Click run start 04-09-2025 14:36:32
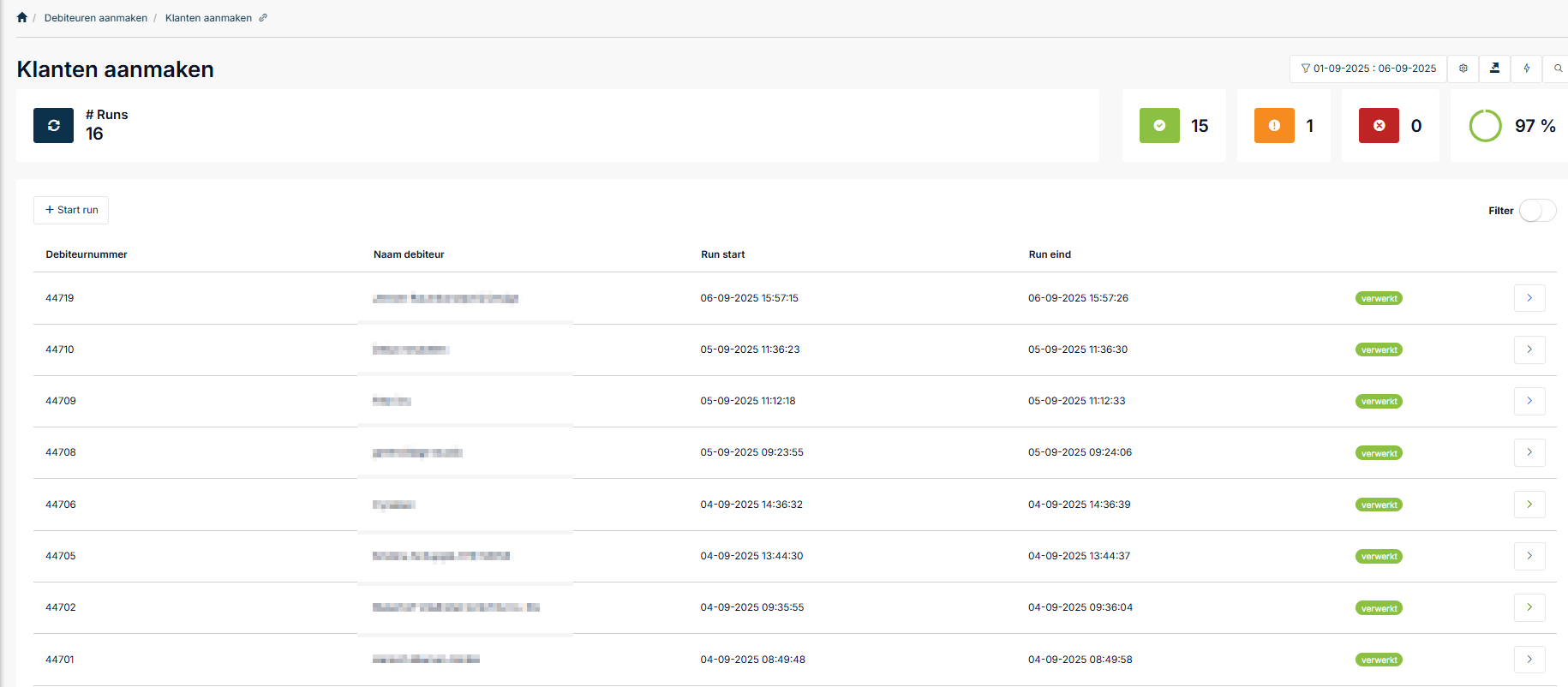The height and width of the screenshot is (687, 1568). (x=751, y=505)
